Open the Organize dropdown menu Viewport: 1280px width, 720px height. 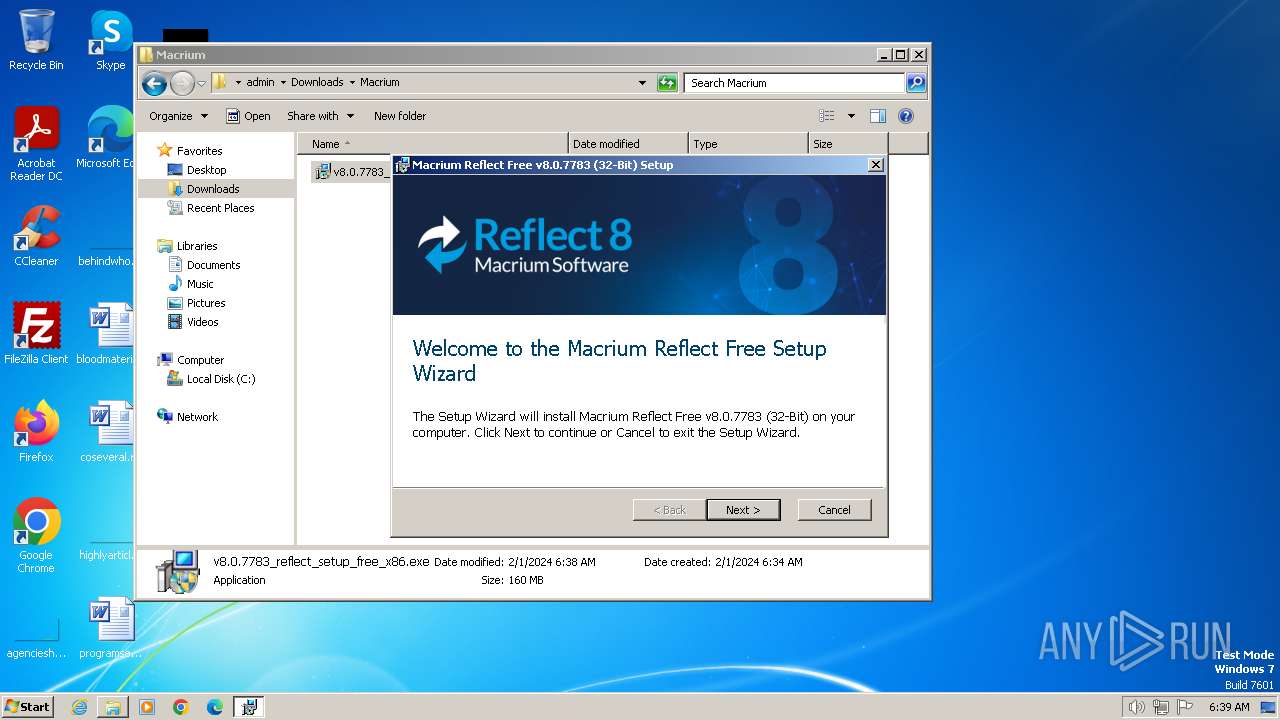[x=178, y=116]
